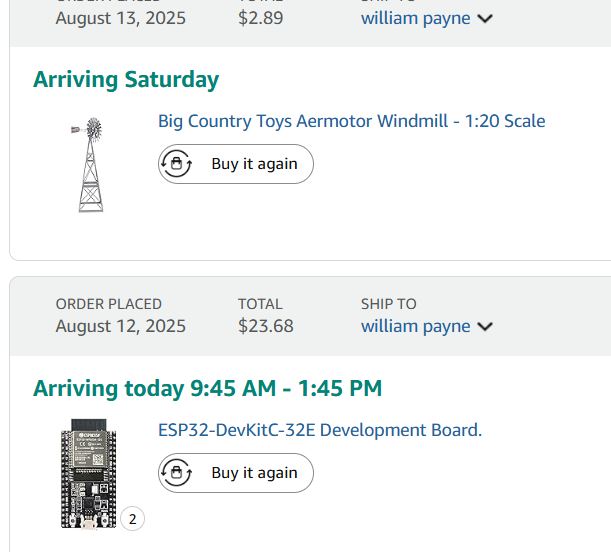Click the August 13, 2025 order date

coord(121,18)
